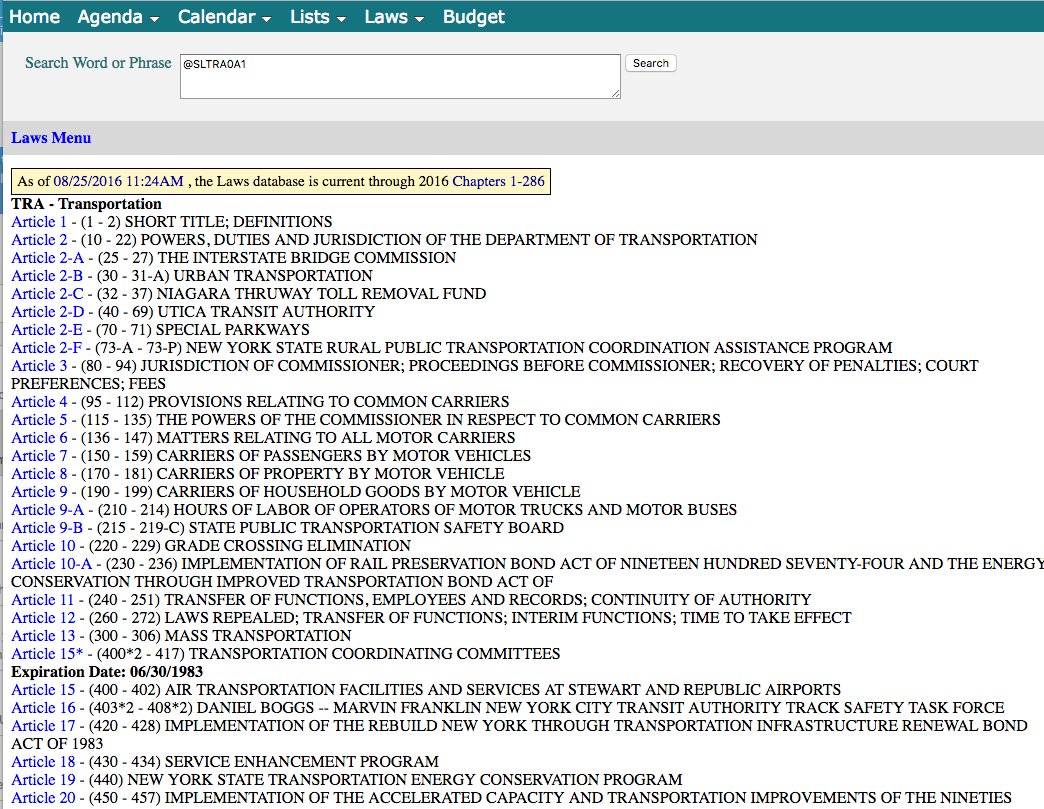Screen dimensions: 1044x809
Task: Open Article 2-C Niagara Thruway link
Action: click(47, 294)
